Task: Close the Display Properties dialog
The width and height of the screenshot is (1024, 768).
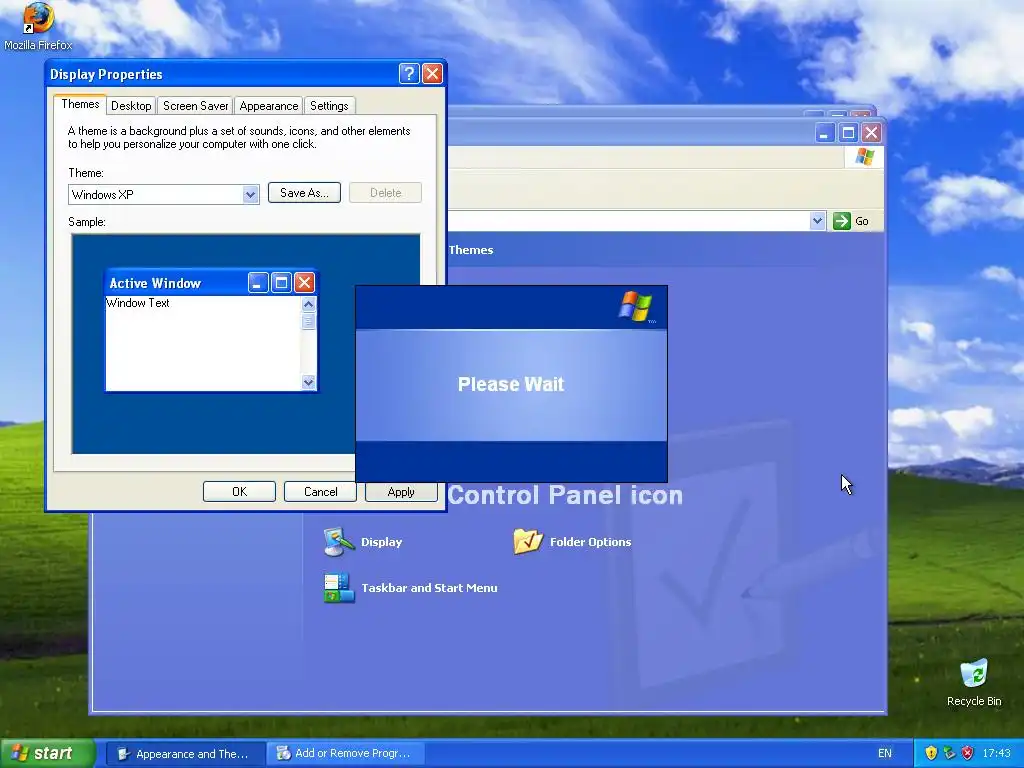Action: tap(432, 74)
